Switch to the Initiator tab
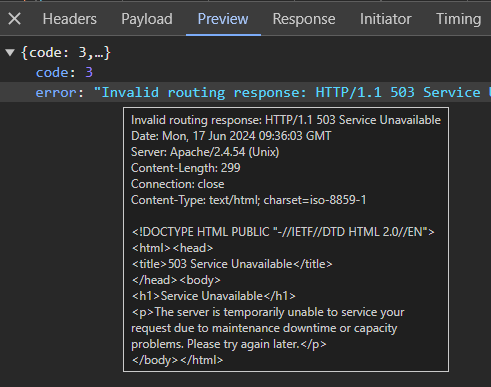 (386, 19)
